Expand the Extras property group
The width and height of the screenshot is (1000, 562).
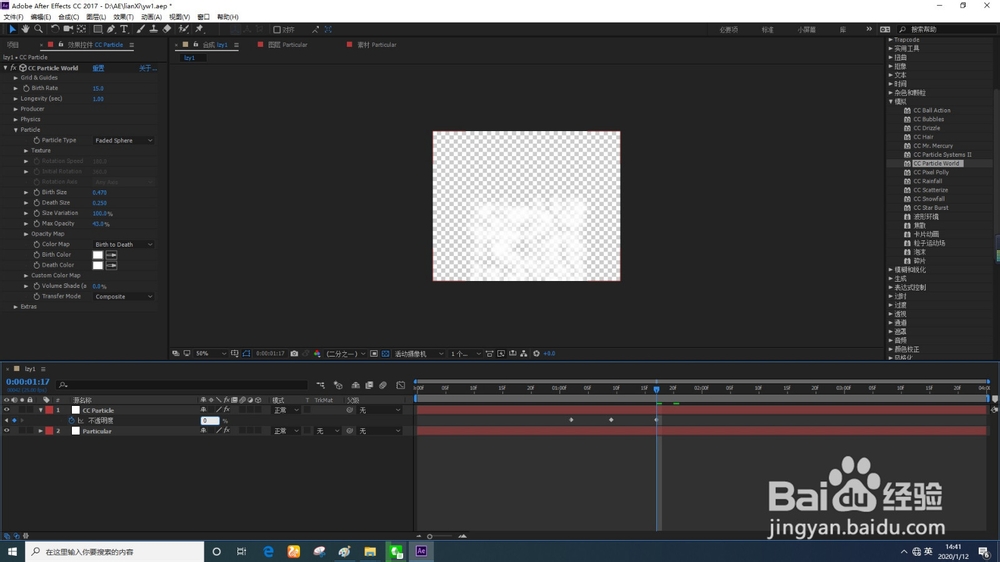click(16, 307)
